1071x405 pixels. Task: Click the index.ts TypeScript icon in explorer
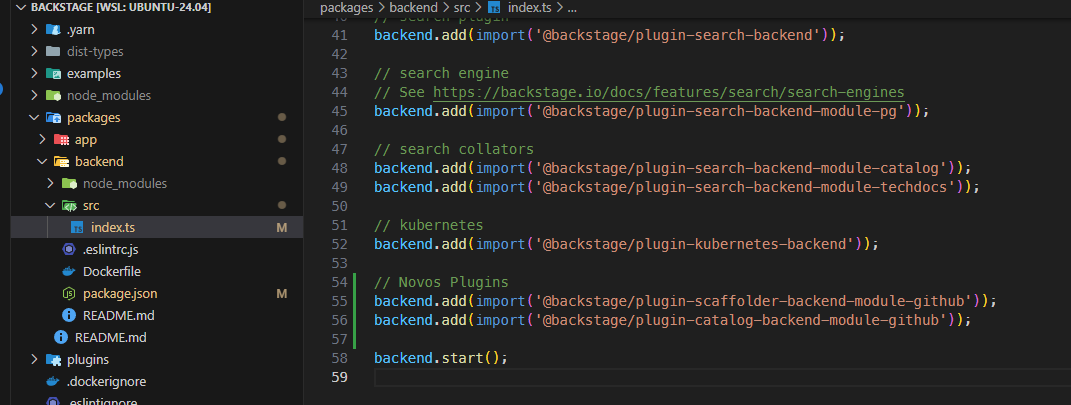pos(77,228)
